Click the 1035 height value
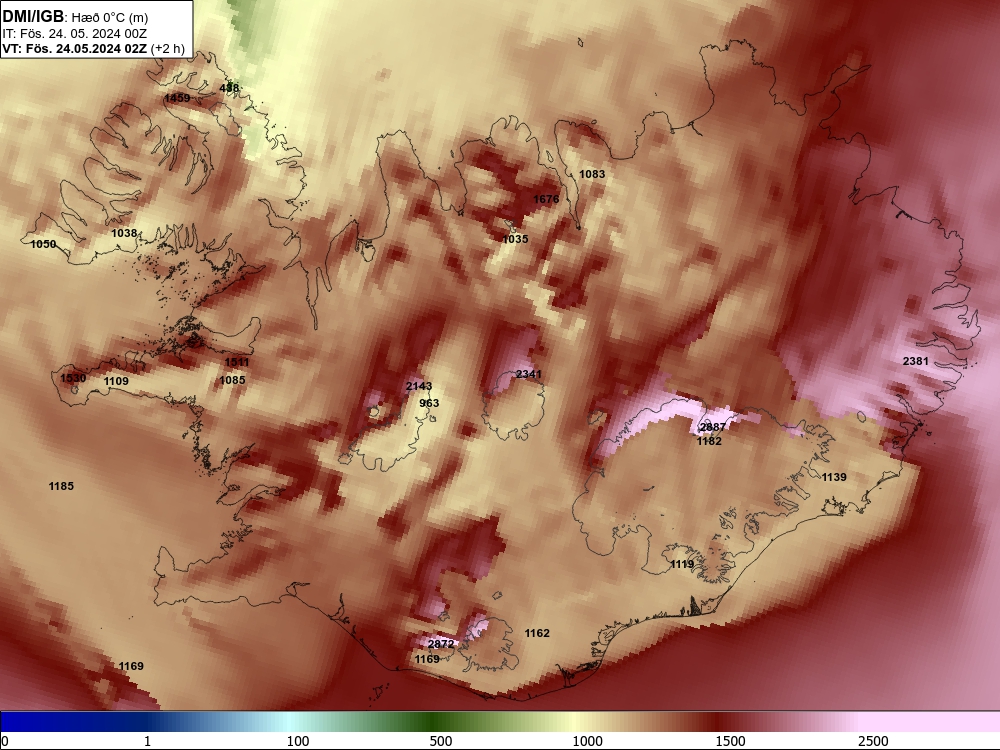 [515, 239]
